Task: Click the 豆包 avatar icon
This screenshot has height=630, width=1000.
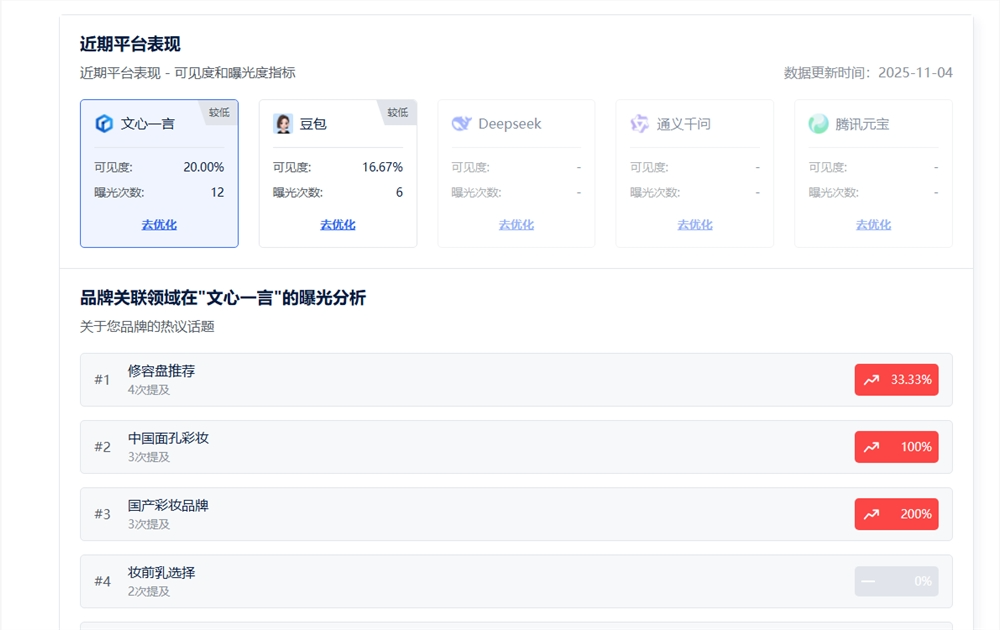Action: coord(284,123)
